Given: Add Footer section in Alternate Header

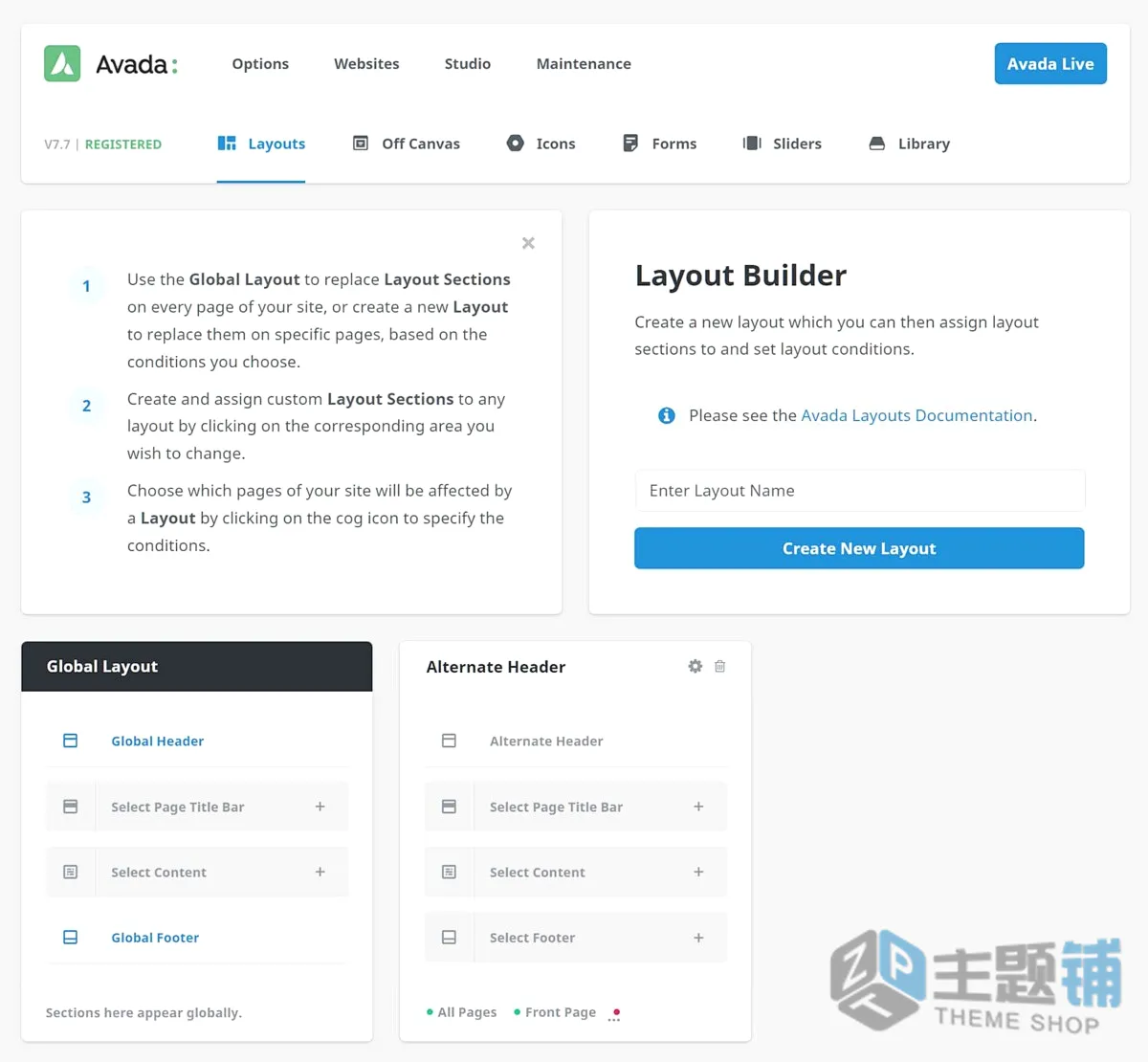Looking at the screenshot, I should (698, 938).
